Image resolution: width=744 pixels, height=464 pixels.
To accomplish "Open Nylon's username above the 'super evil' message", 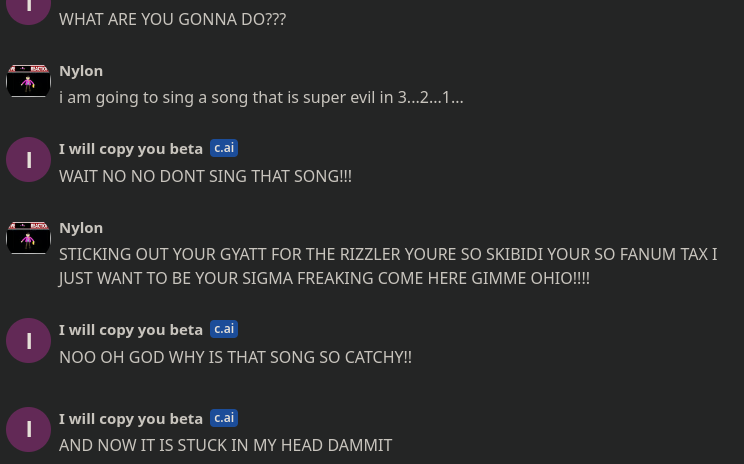I will pyautogui.click(x=81, y=71).
